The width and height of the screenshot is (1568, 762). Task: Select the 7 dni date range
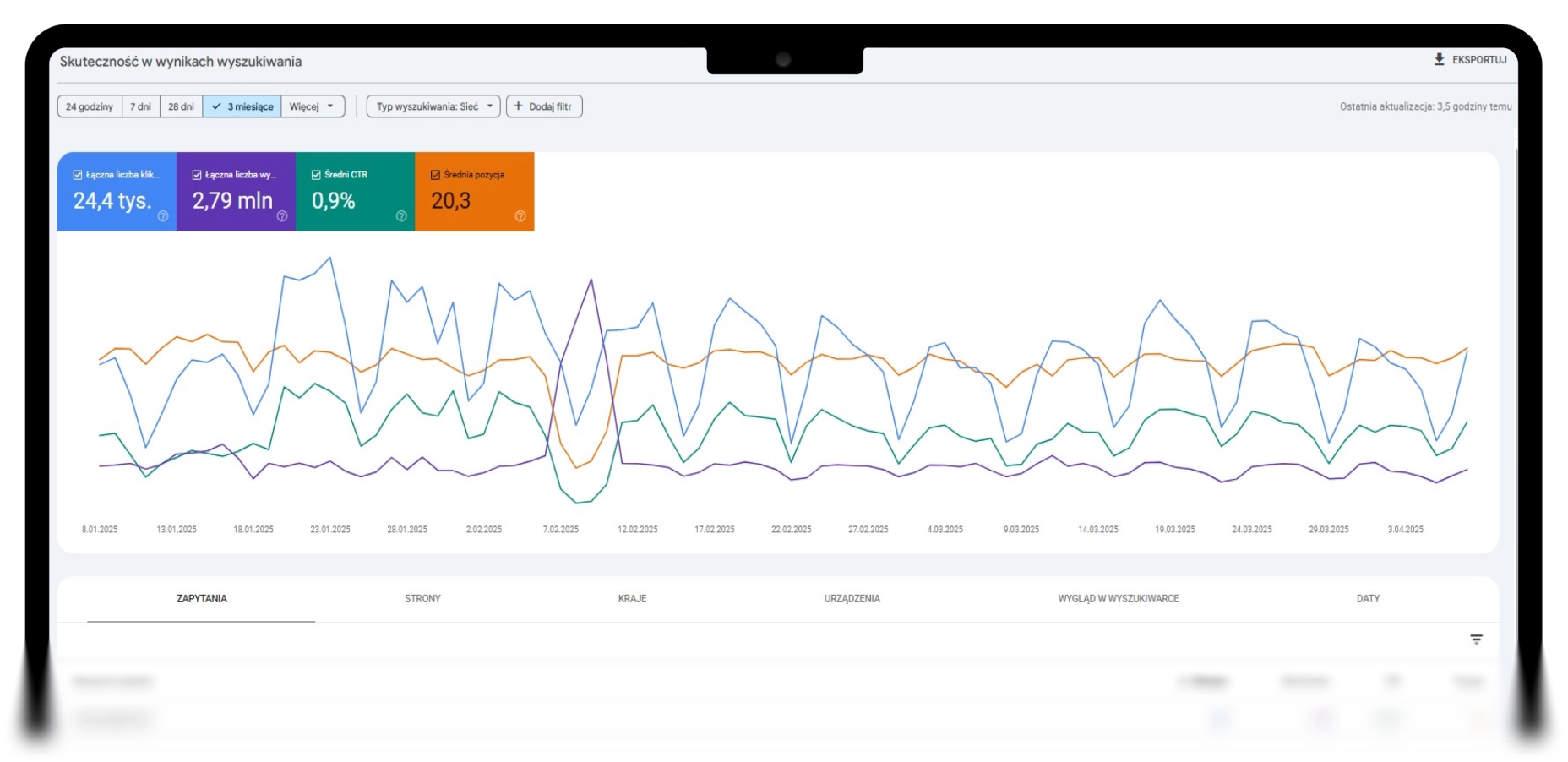point(140,106)
